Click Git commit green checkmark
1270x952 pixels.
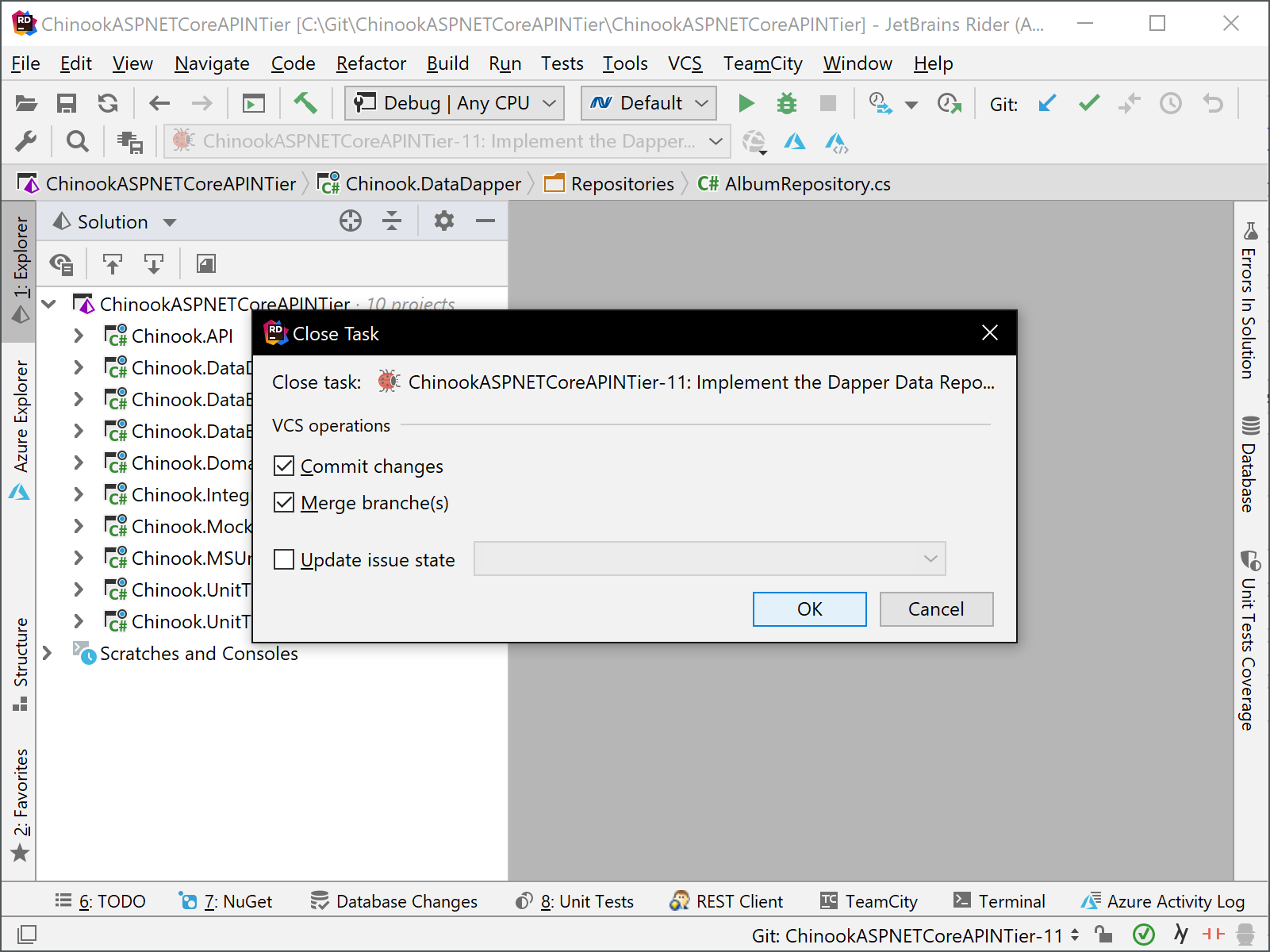[x=1089, y=103]
